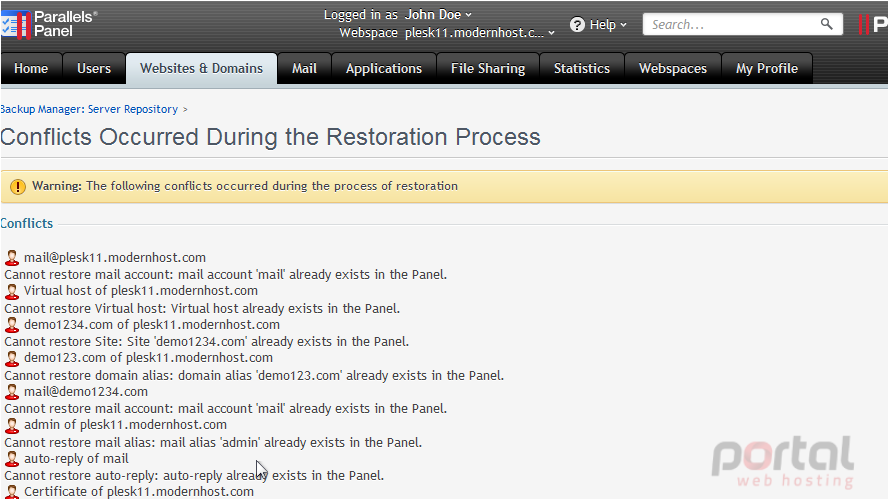Follow the Backup Manager: Server Repository breadcrumb

coord(89,109)
